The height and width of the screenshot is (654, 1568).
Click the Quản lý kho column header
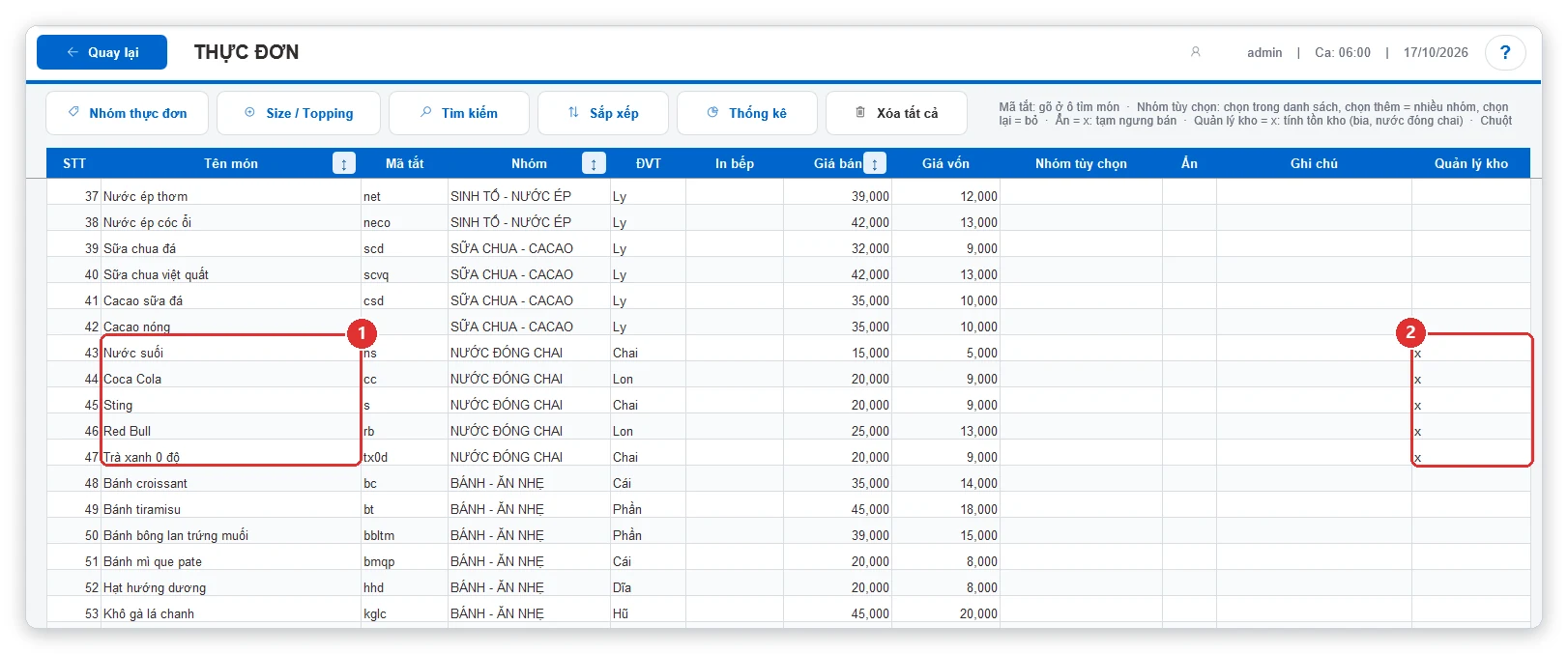[x=1470, y=163]
